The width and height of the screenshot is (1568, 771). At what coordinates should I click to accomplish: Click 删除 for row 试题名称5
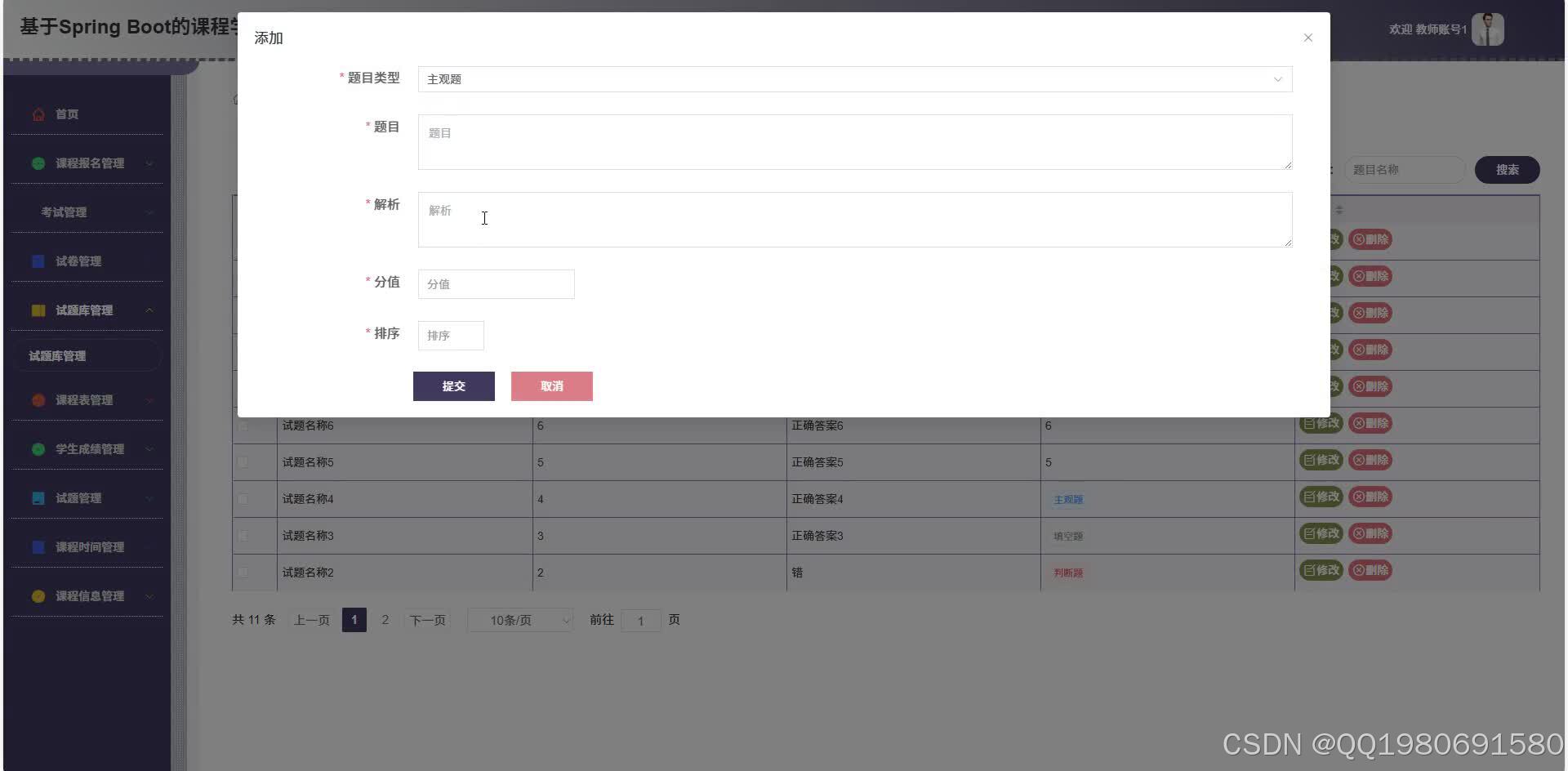click(1370, 460)
